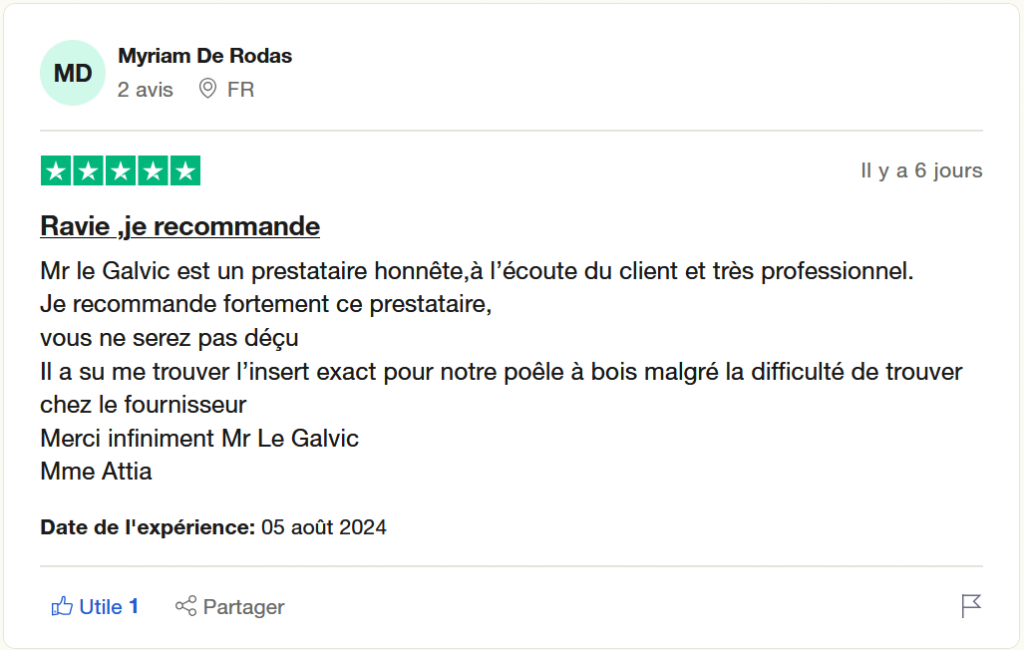Click the "Il y a 6 jours" timestamp
The width and height of the screenshot is (1024, 650).
tap(921, 171)
